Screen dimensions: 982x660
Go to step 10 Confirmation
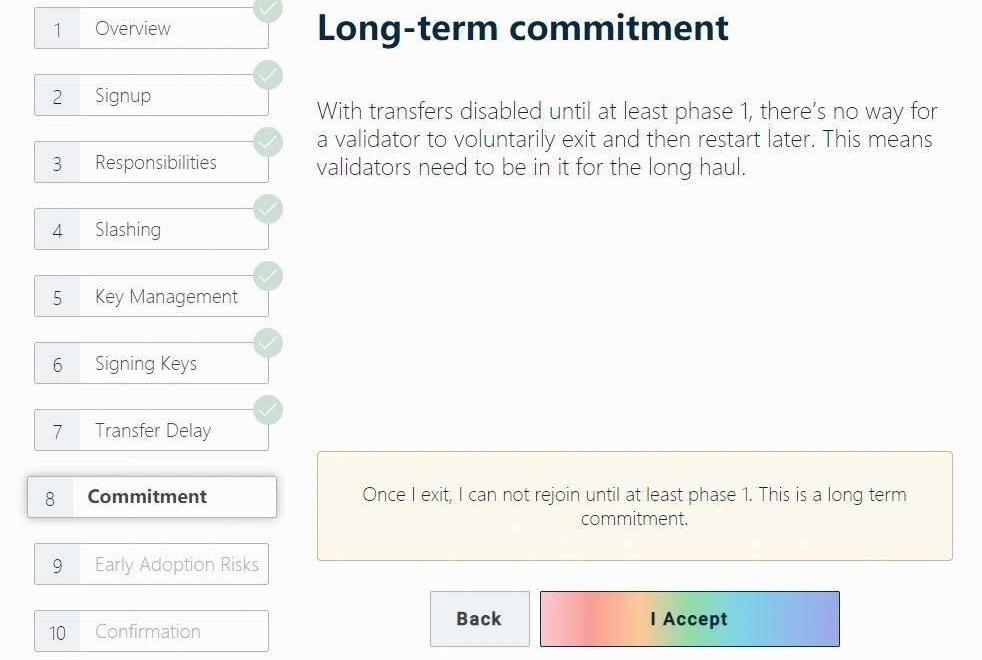pyautogui.click(x=151, y=632)
